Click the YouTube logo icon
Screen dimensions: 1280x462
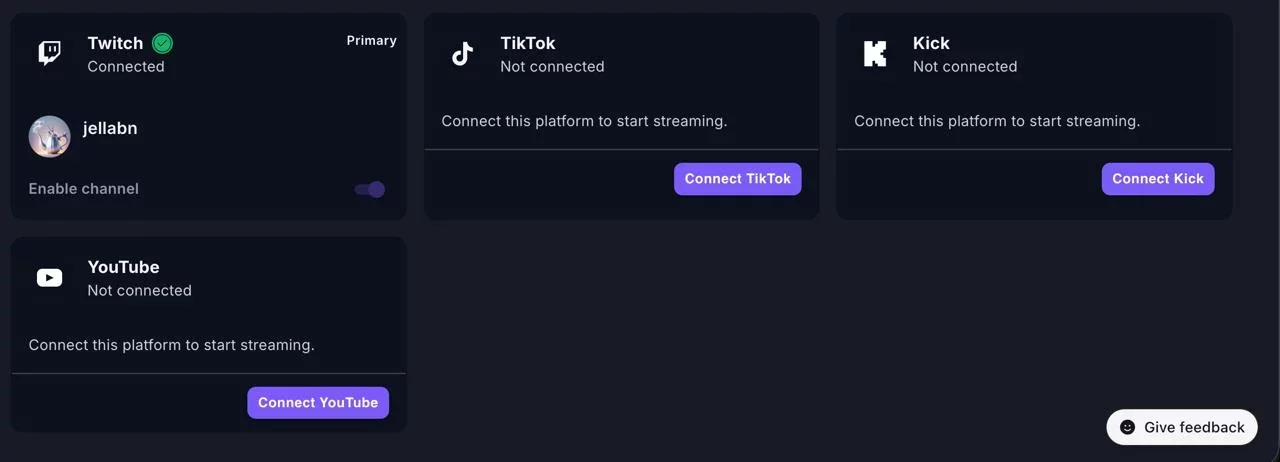point(49,278)
